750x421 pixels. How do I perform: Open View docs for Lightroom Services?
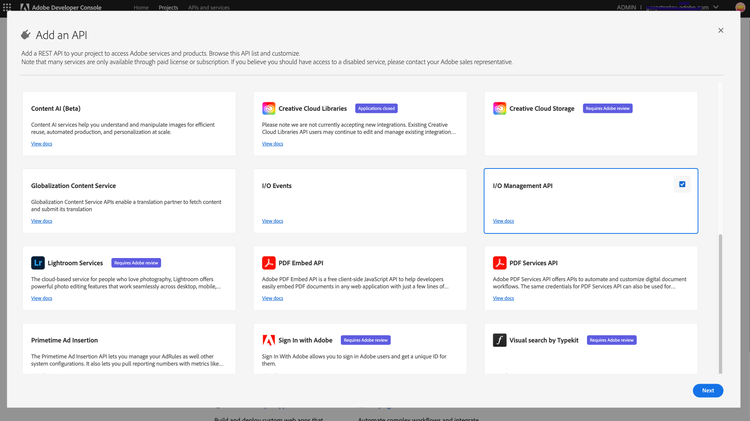pos(41,298)
